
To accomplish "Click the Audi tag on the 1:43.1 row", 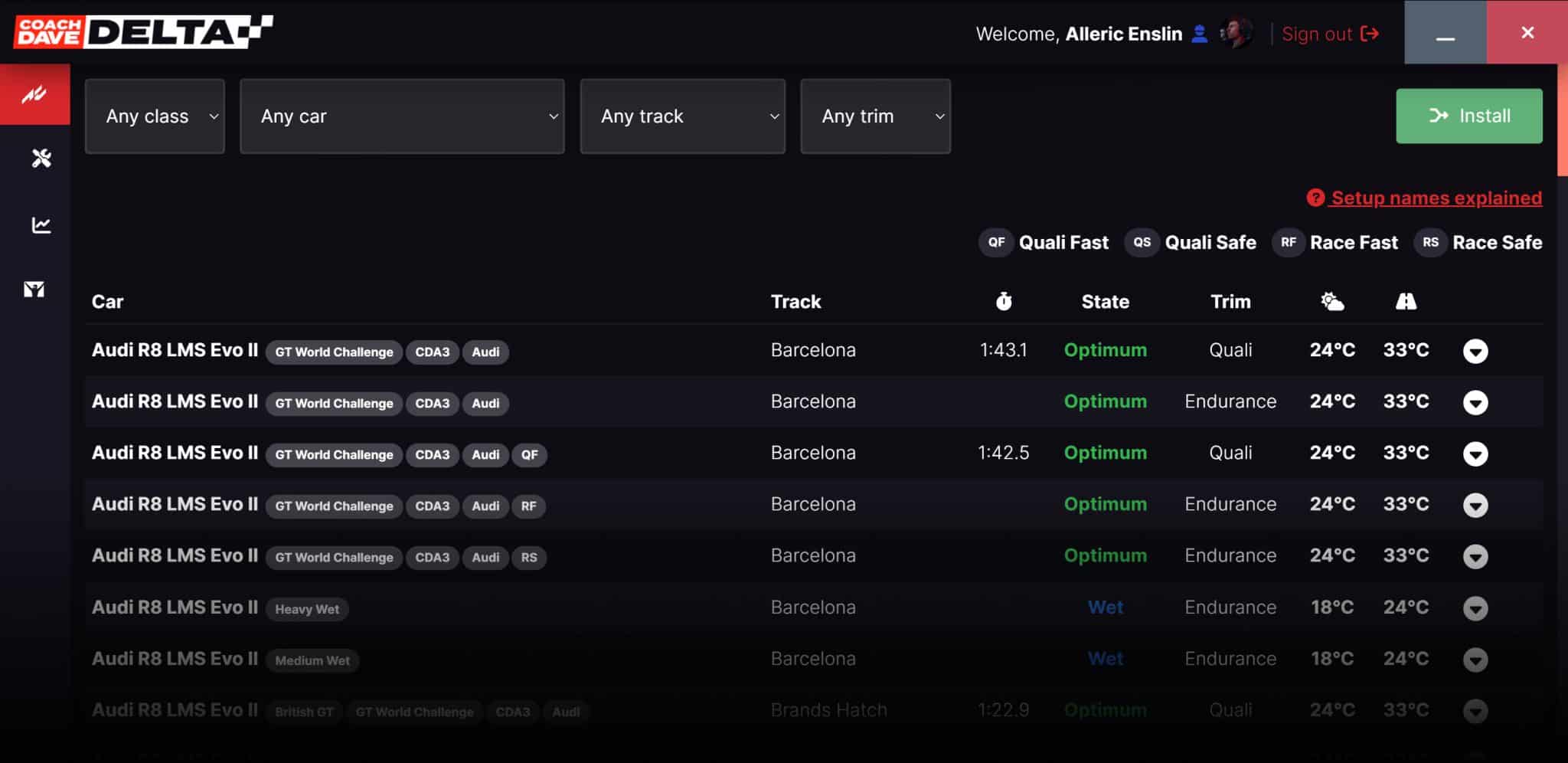I will coord(485,352).
